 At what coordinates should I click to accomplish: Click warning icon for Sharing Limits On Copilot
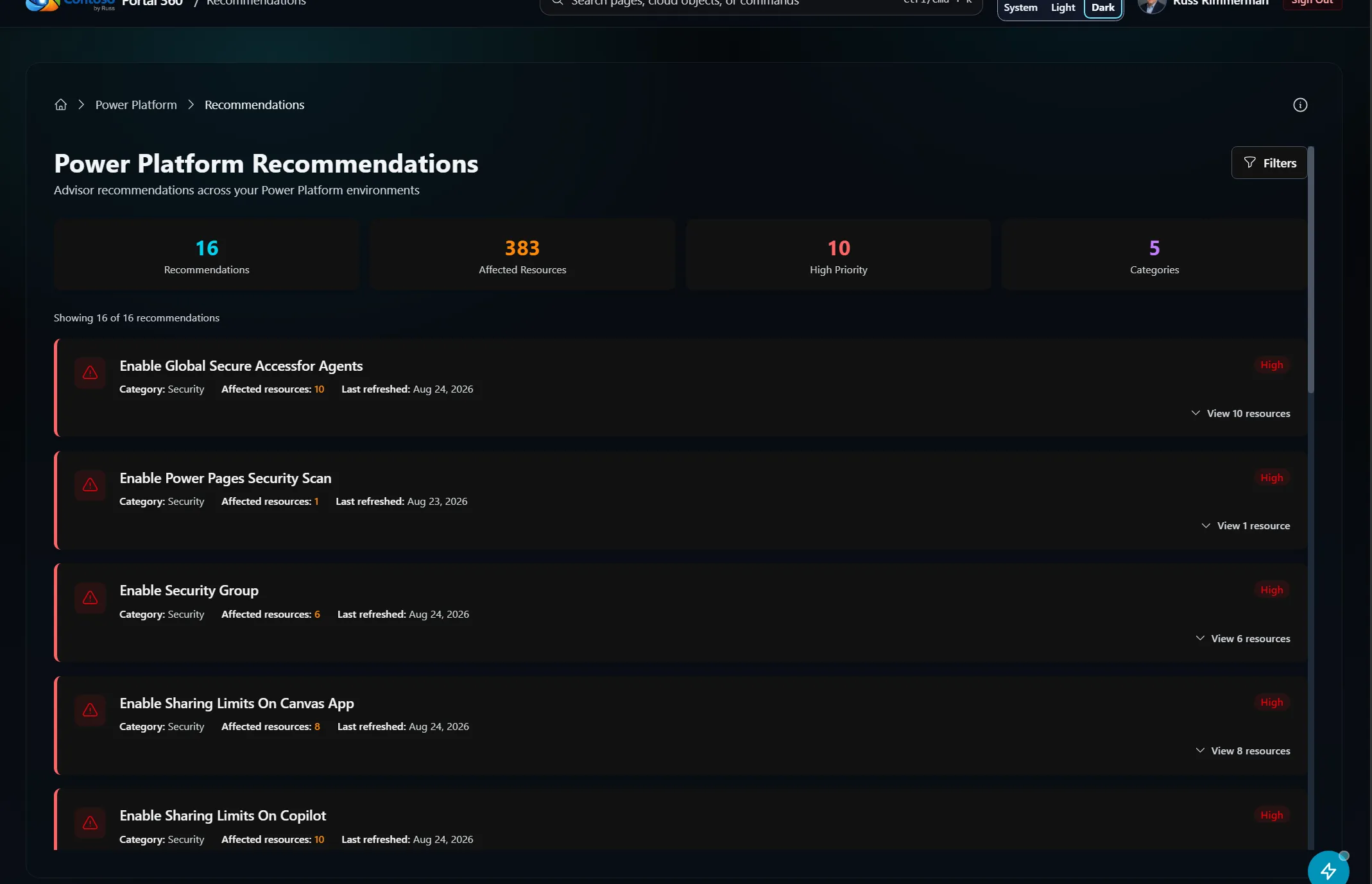coord(90,823)
